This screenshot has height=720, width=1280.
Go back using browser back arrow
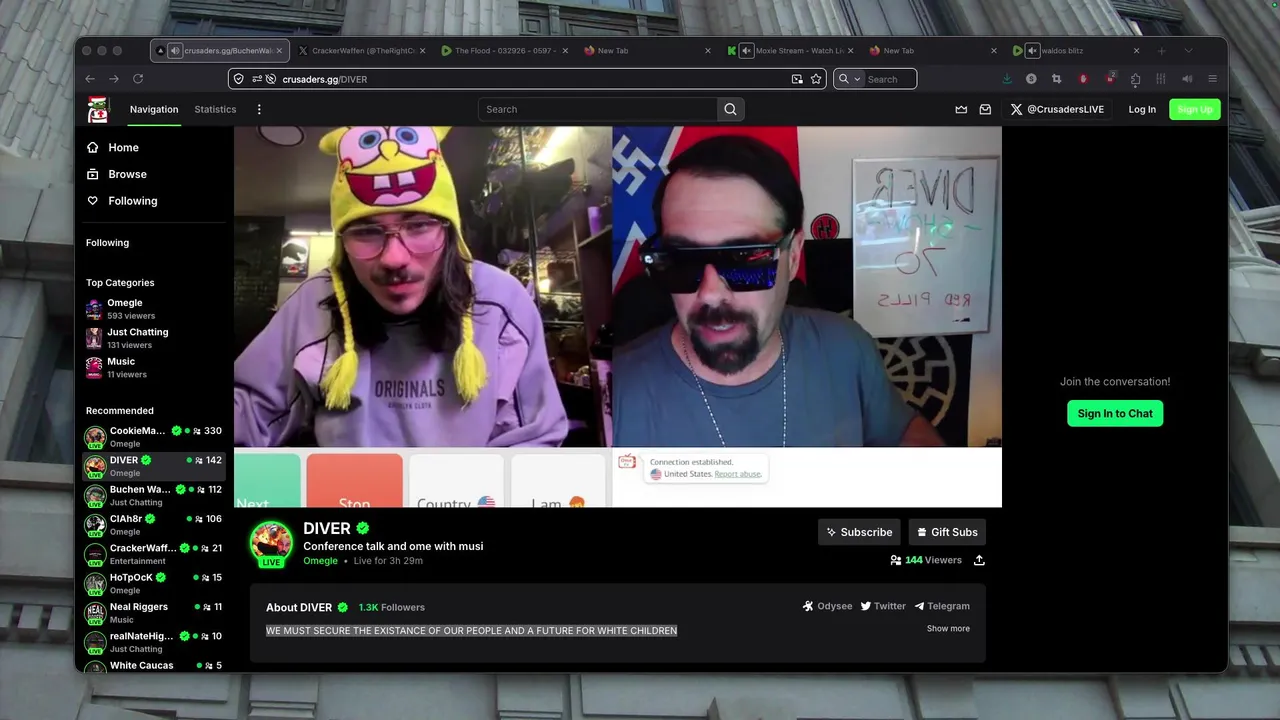pos(90,79)
